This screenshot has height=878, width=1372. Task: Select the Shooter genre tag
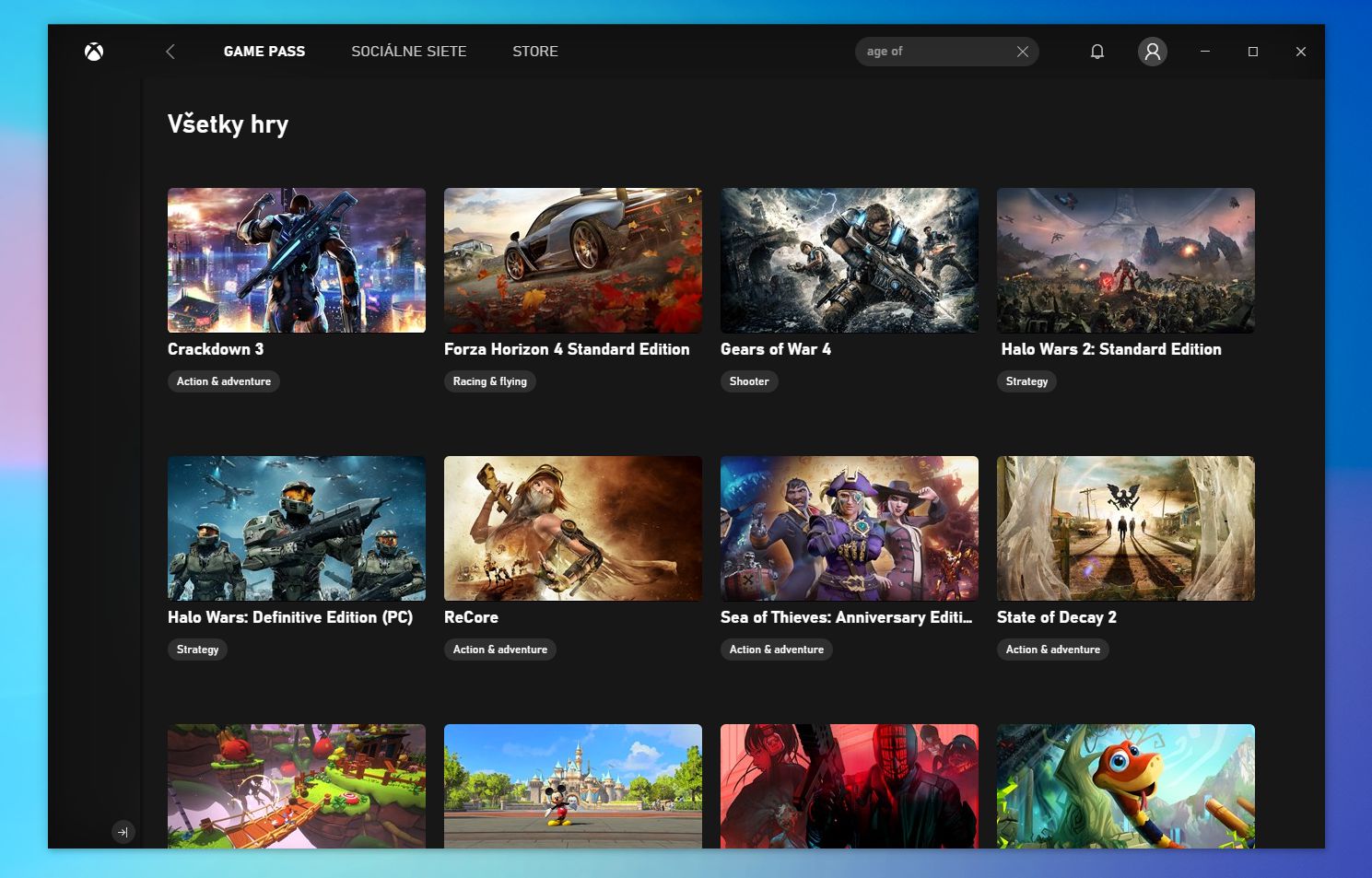pos(749,381)
